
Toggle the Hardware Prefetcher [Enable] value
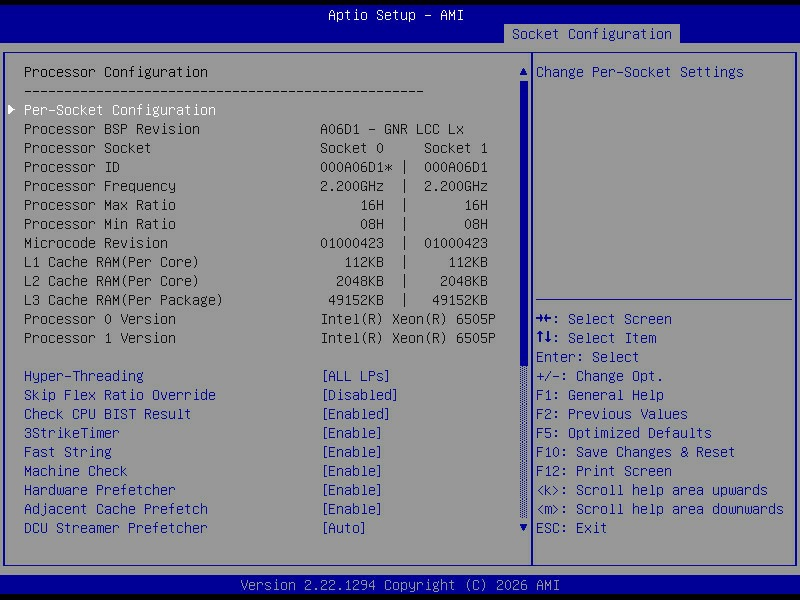click(352, 490)
